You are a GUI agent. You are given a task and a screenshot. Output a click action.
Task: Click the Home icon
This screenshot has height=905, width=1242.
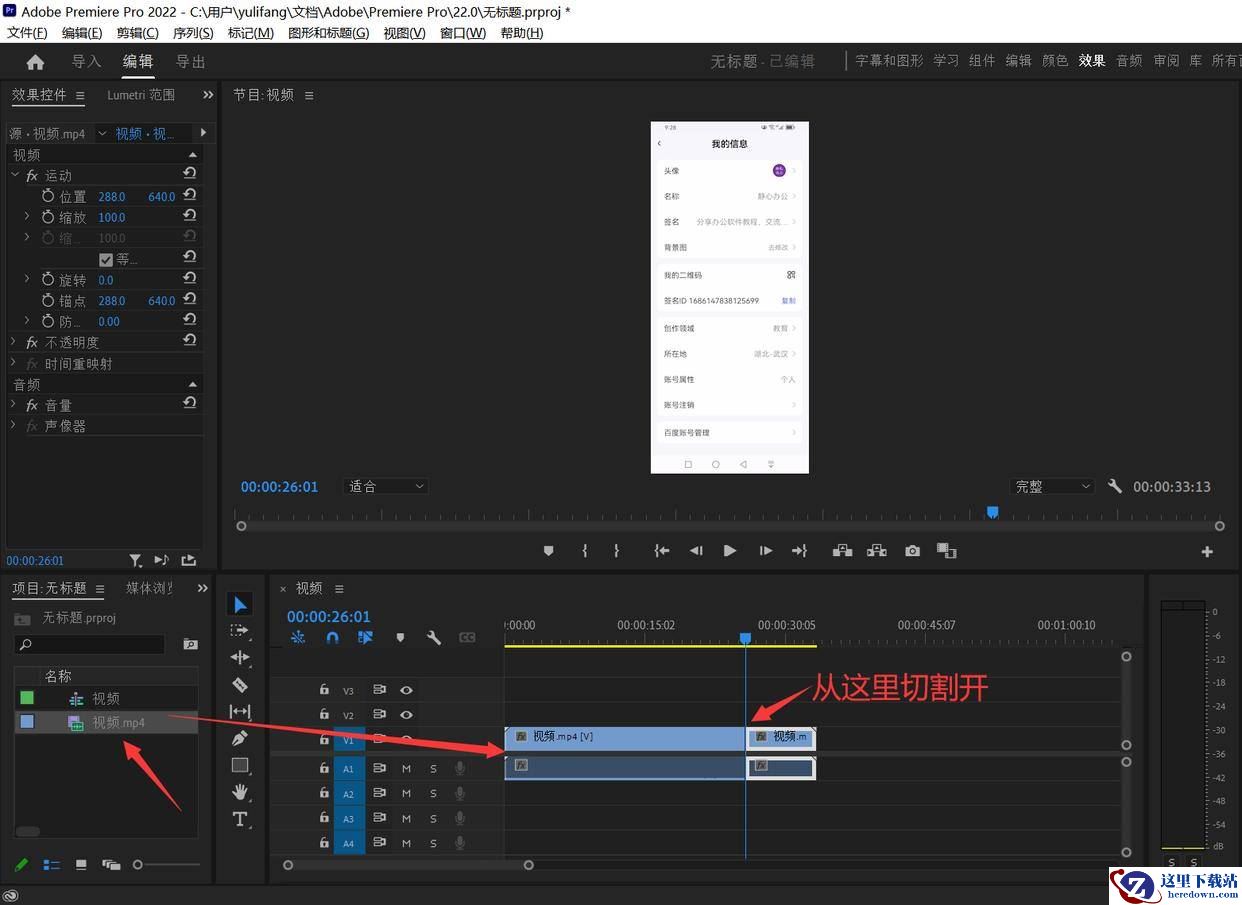(35, 62)
